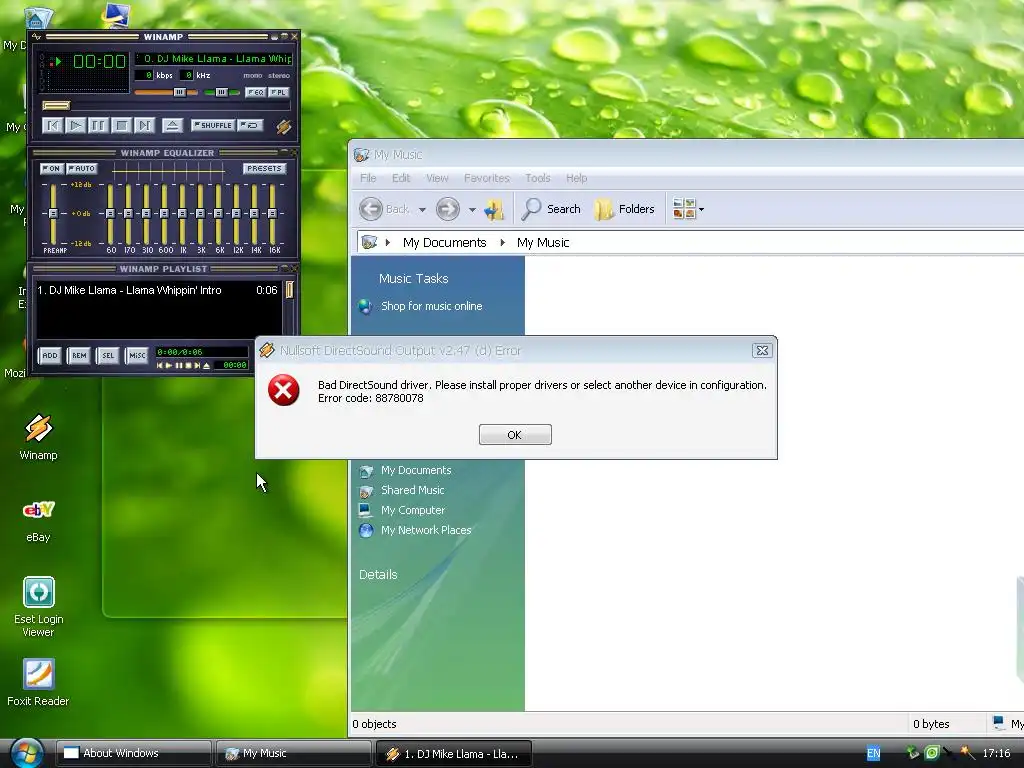Switch to About Windows taskbar button

[x=133, y=754]
